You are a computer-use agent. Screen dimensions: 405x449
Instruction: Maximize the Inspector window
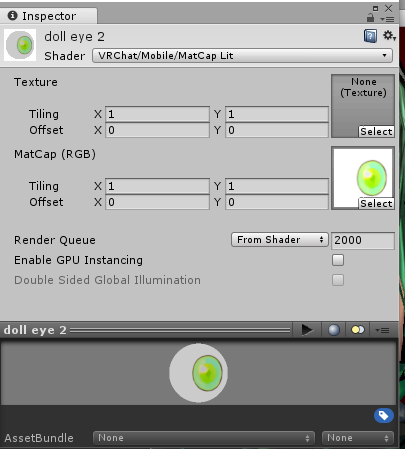point(376,8)
